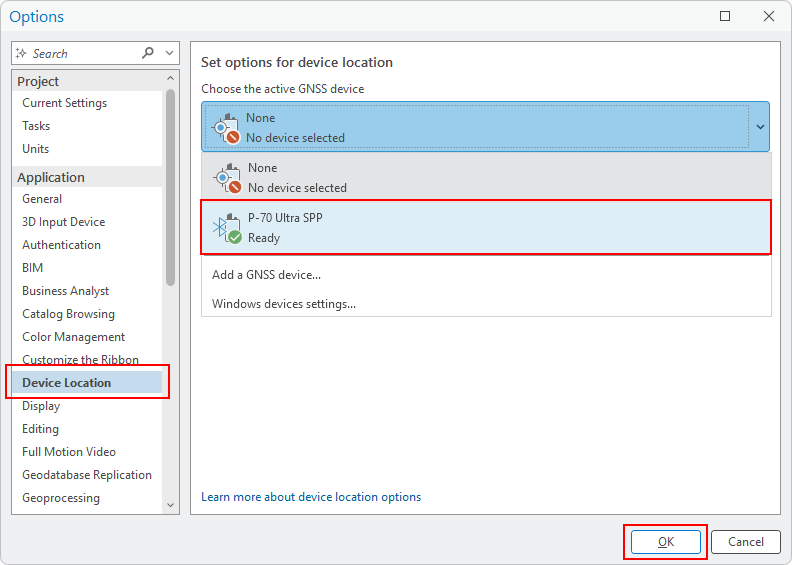Open the Geoprocessing options page
Image resolution: width=792 pixels, height=565 pixels.
[61, 498]
